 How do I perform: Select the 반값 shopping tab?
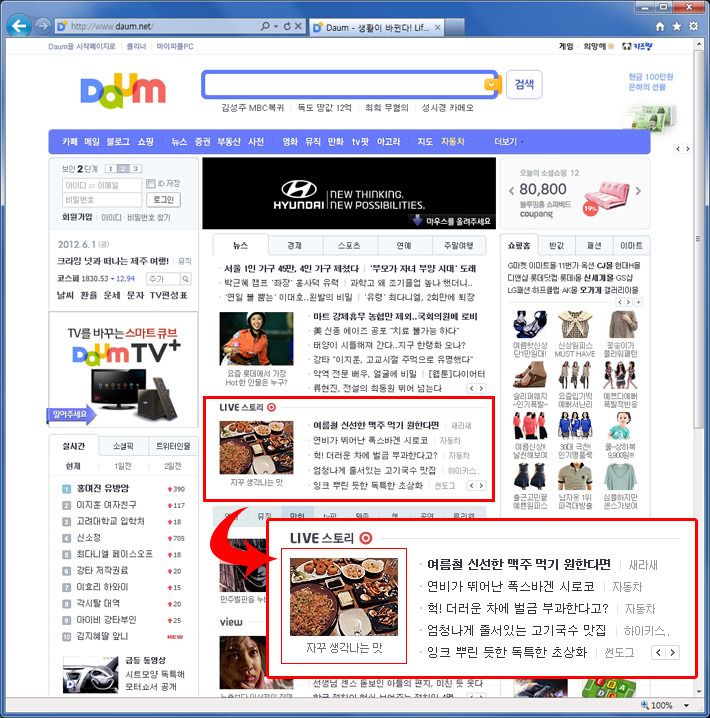coord(557,245)
